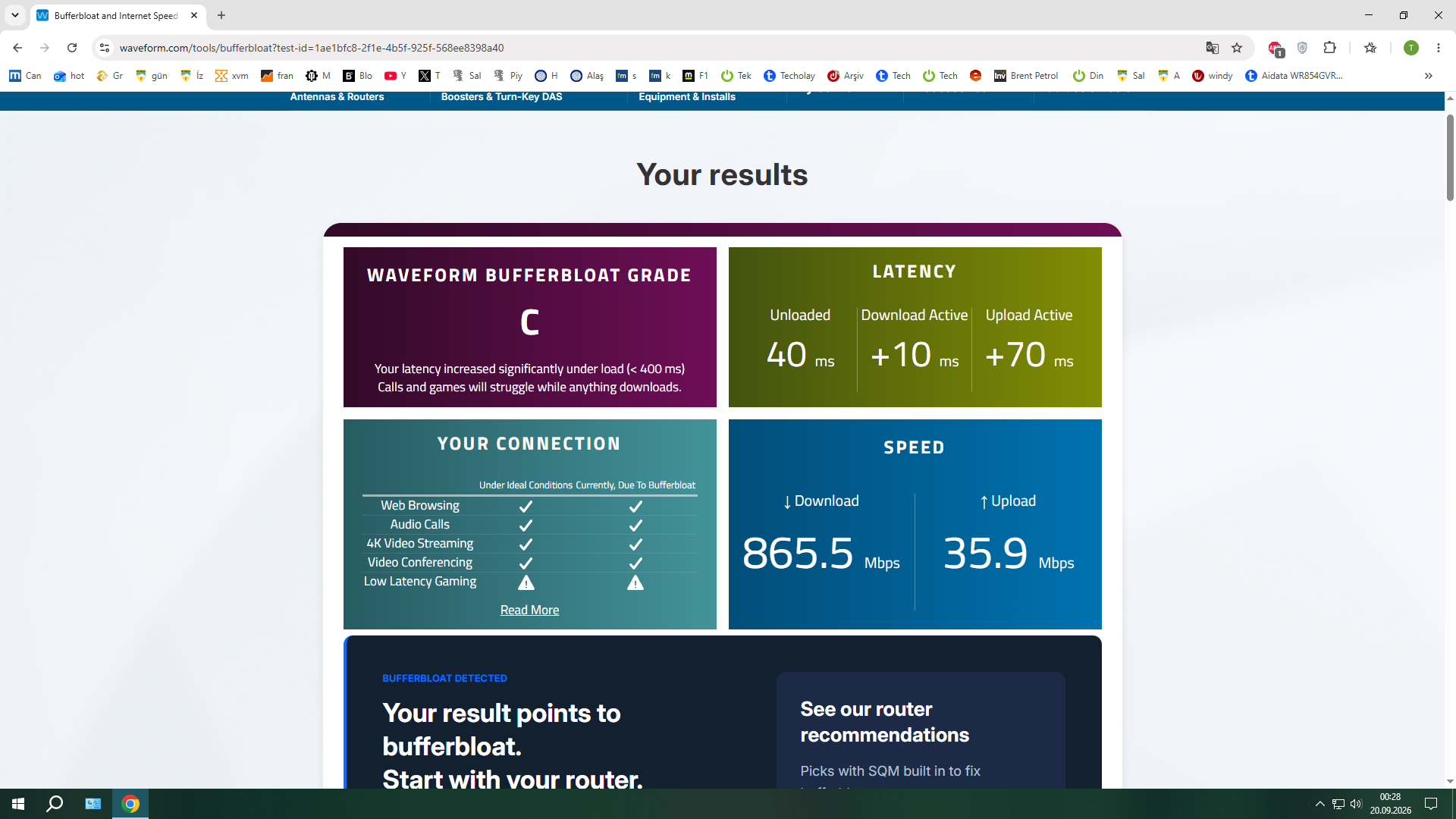Open the Aidata WR854GVR bookmark

(x=1294, y=76)
